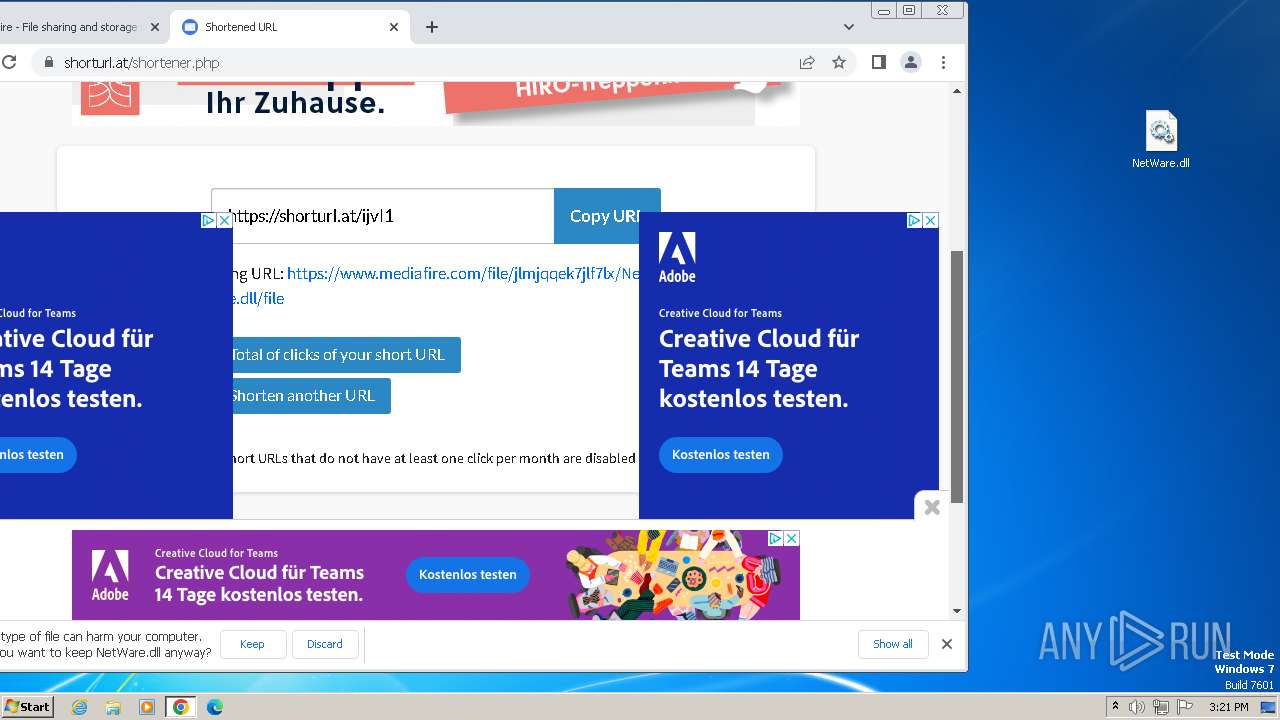Open the Windows Start menu
Image resolution: width=1280 pixels, height=720 pixels.
click(27, 707)
